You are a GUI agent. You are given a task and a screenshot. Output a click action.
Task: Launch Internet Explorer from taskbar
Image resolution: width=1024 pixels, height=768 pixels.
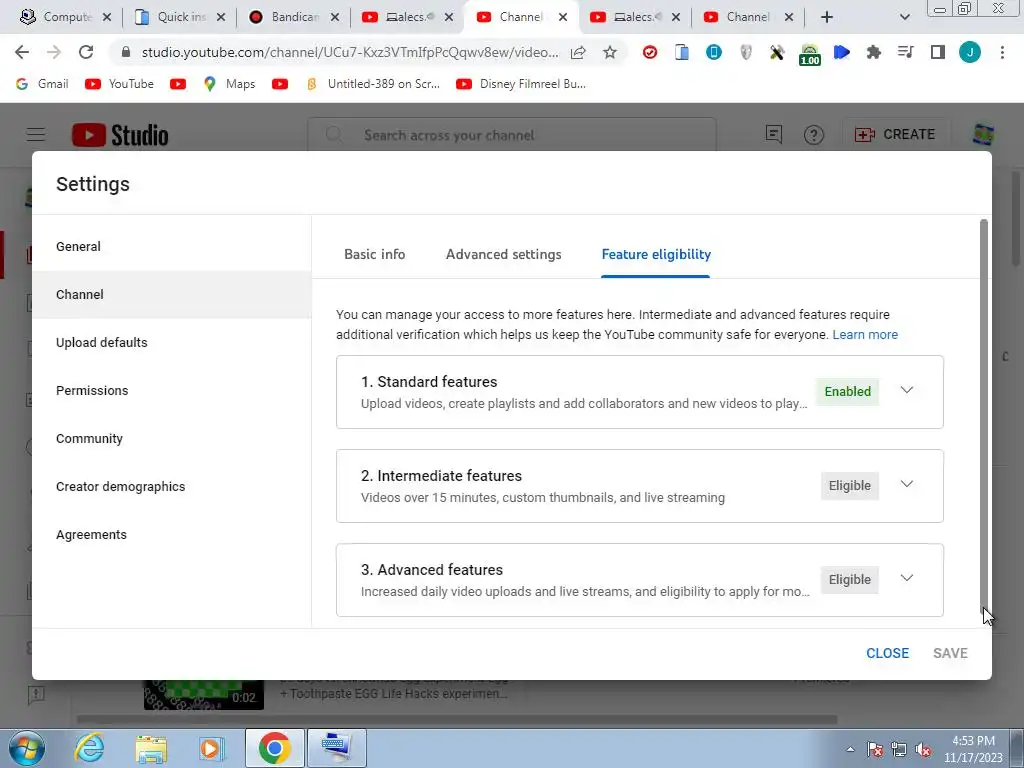(89, 748)
